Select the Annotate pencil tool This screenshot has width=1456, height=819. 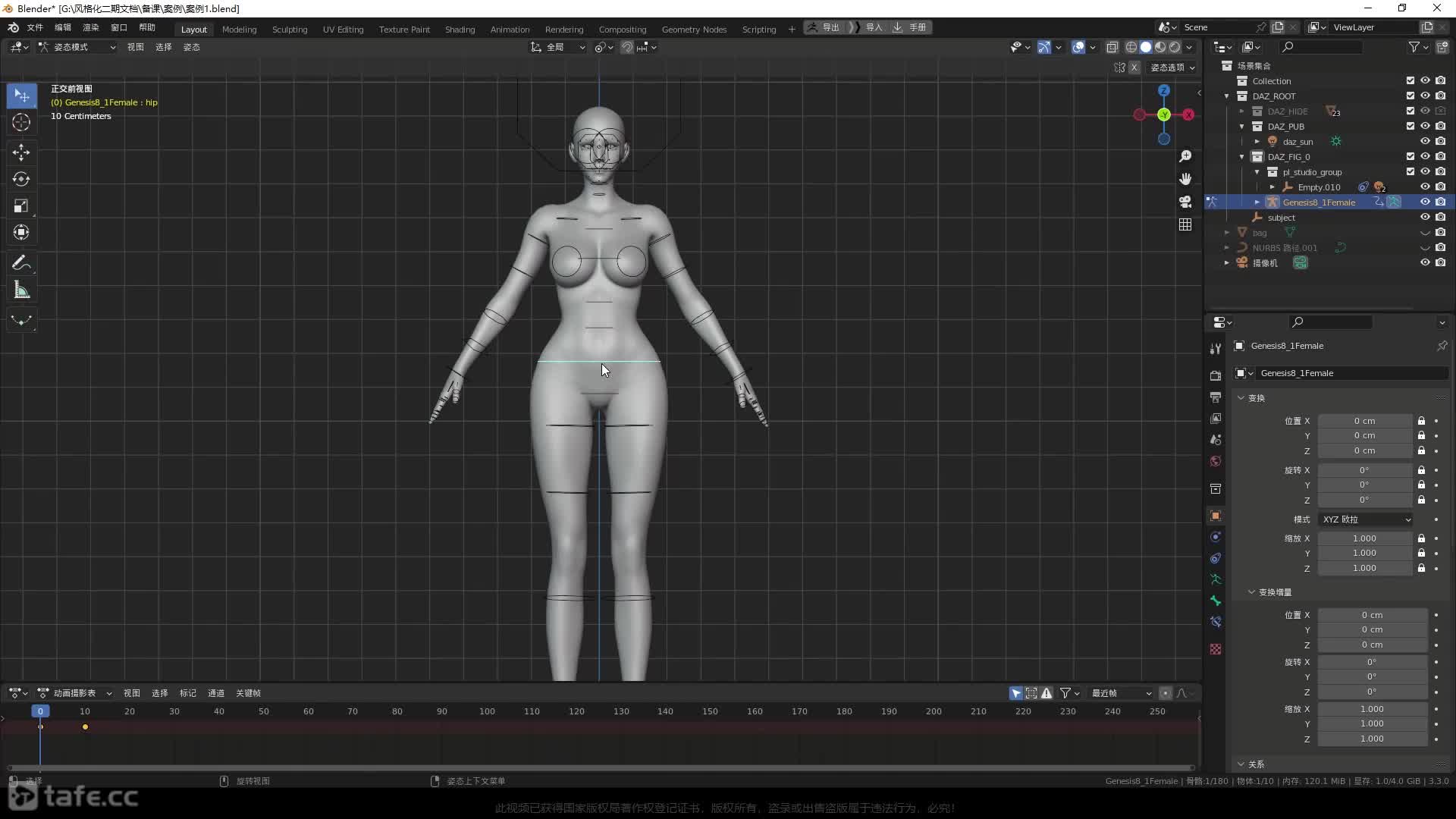(x=21, y=263)
